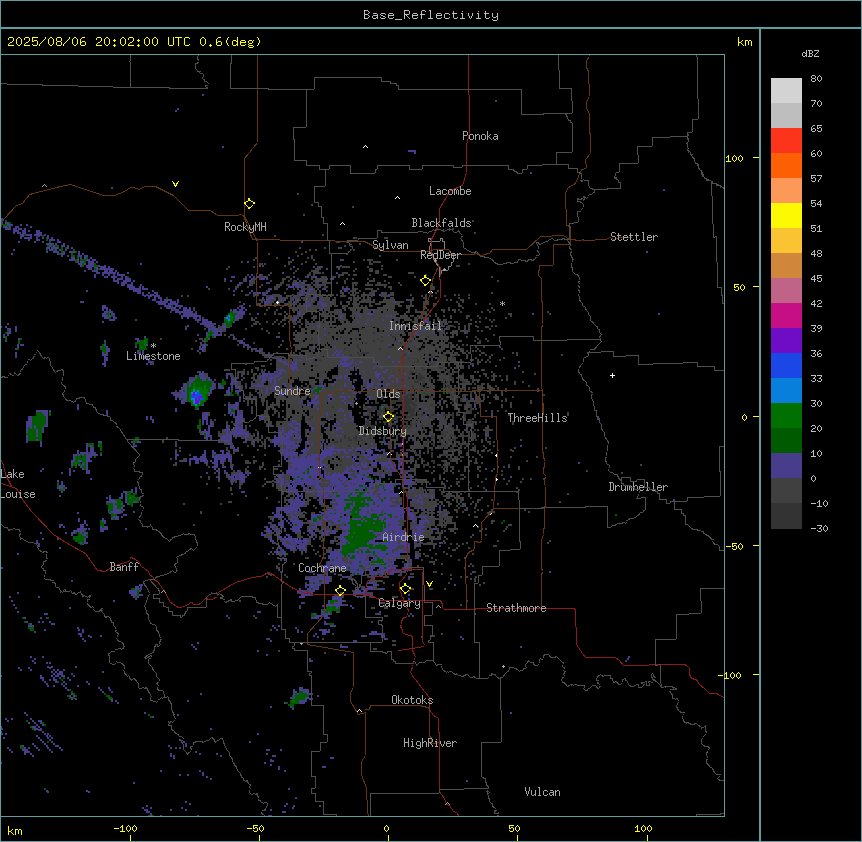Click the caret marker west of Lacombe
The image size is (862, 842).
coord(397,197)
